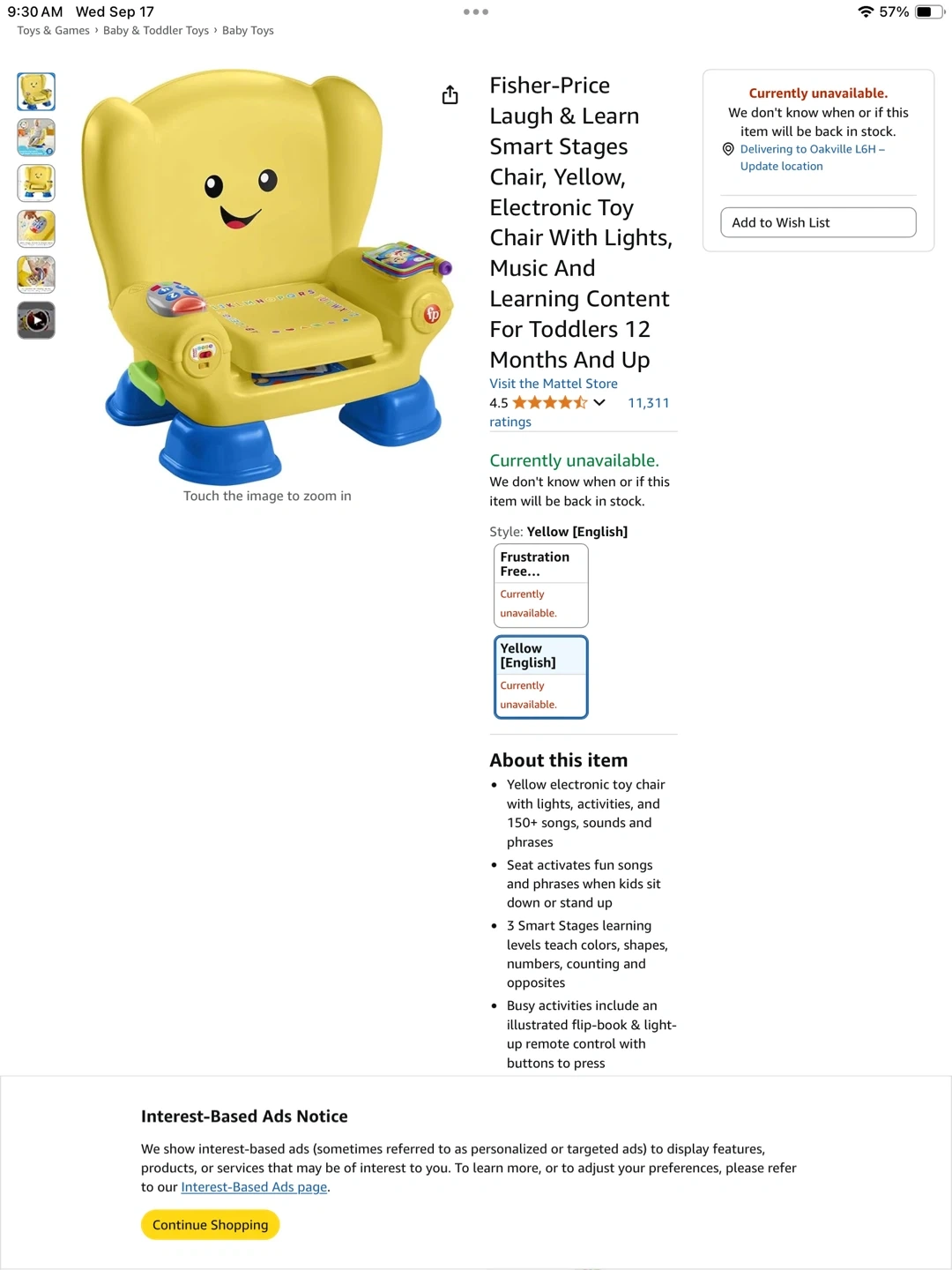Expand the rating breakdown chevron
This screenshot has width=952, height=1270.
pos(599,403)
